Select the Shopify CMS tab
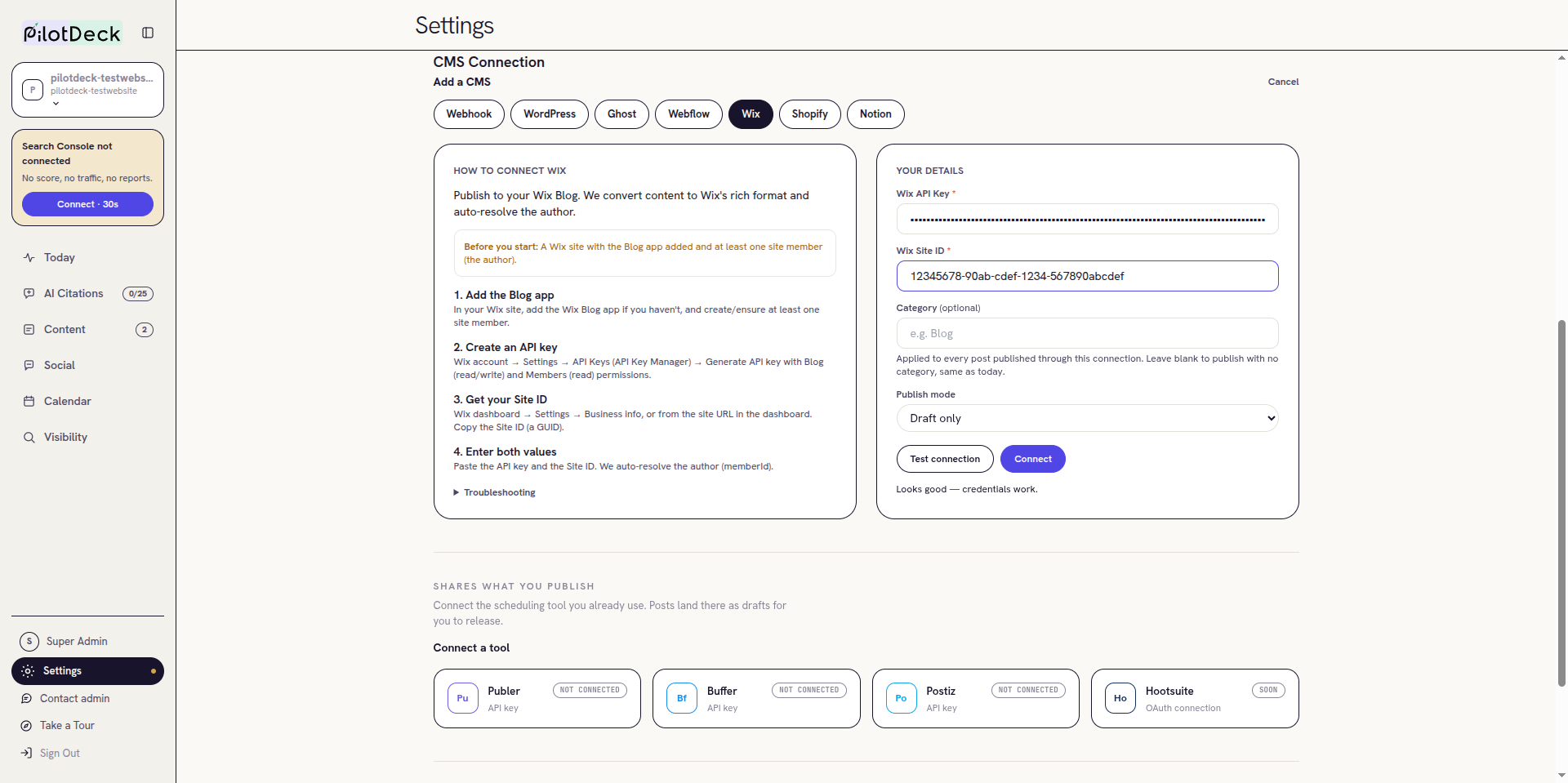Screen dimensions: 1568x783 coord(809,114)
